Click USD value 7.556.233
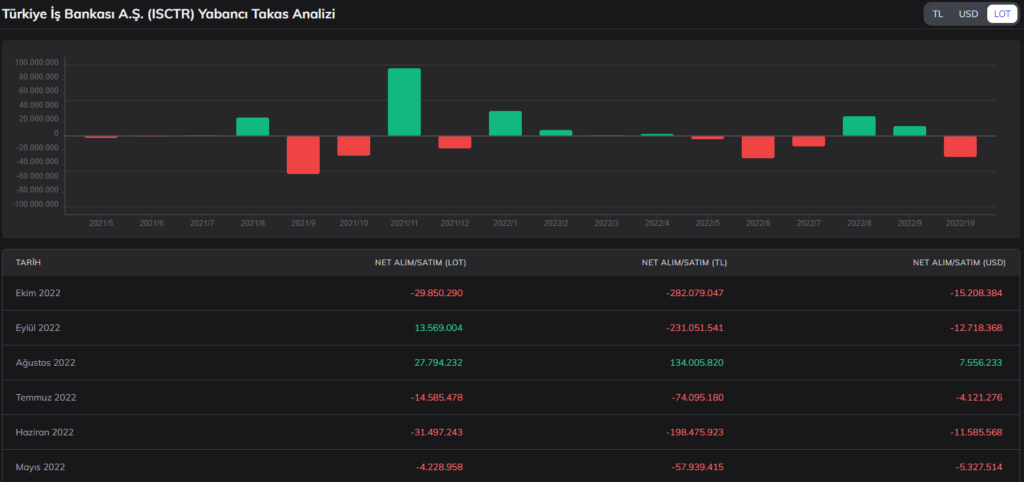1024x482 pixels. tap(981, 362)
